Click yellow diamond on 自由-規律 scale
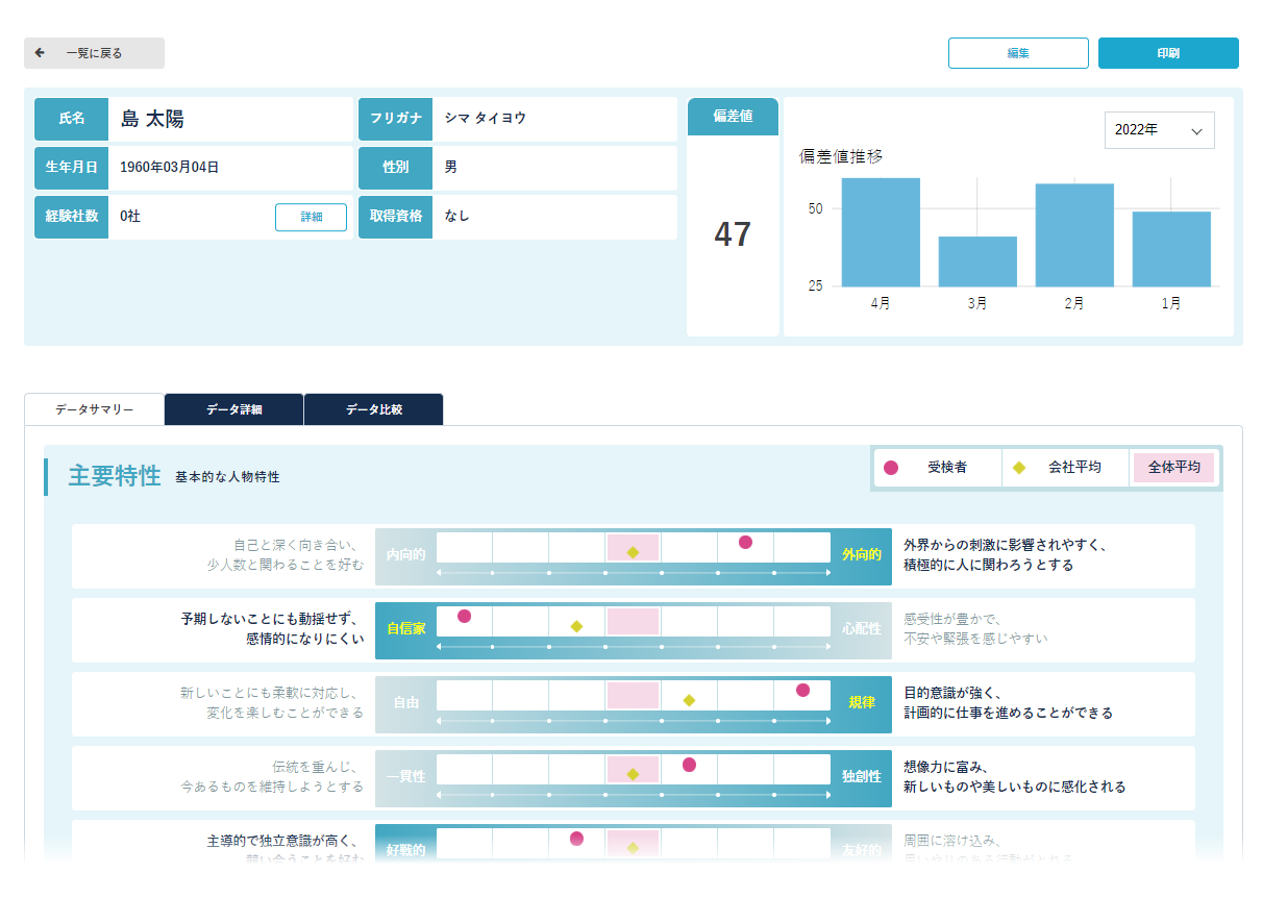 (x=689, y=700)
